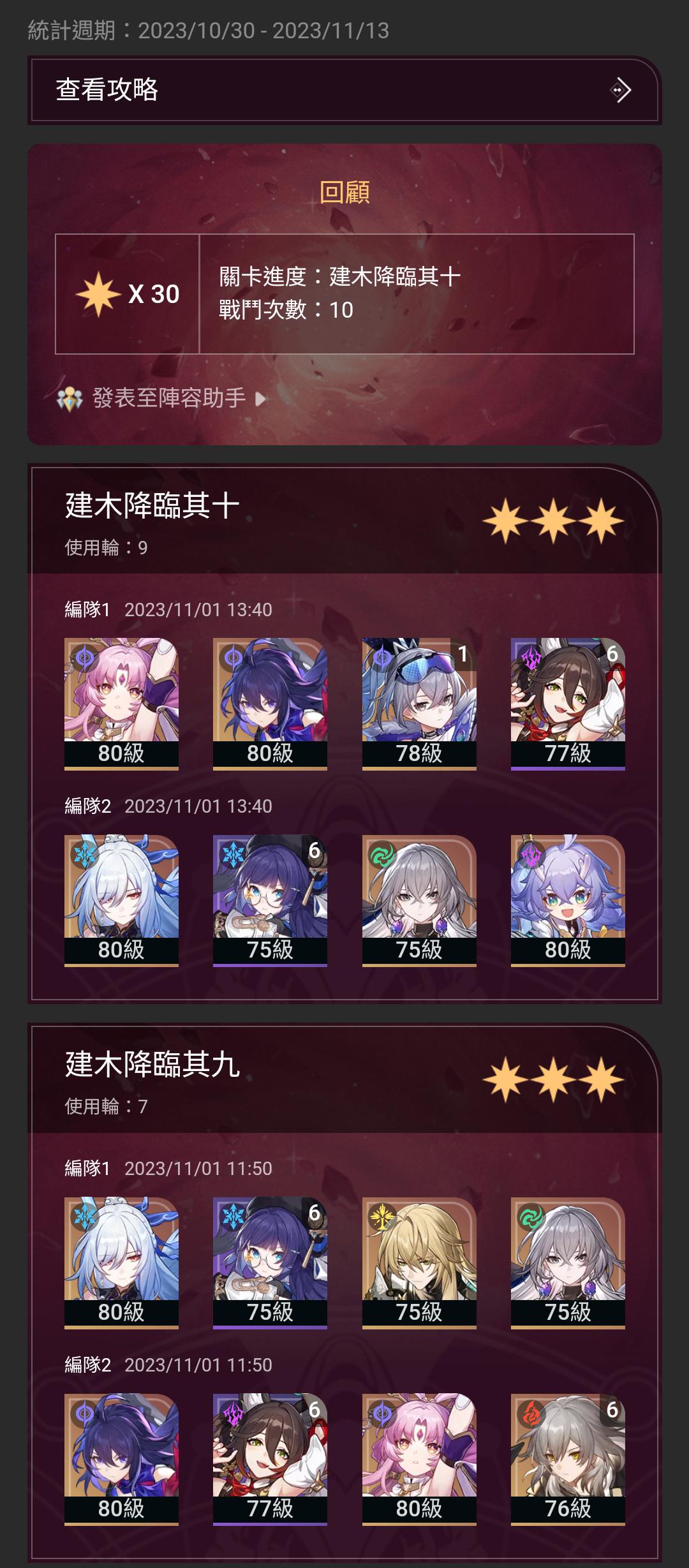Select glasses-wearing level 75 character in 其十 team 2
689x1568 pixels.
click(270, 900)
